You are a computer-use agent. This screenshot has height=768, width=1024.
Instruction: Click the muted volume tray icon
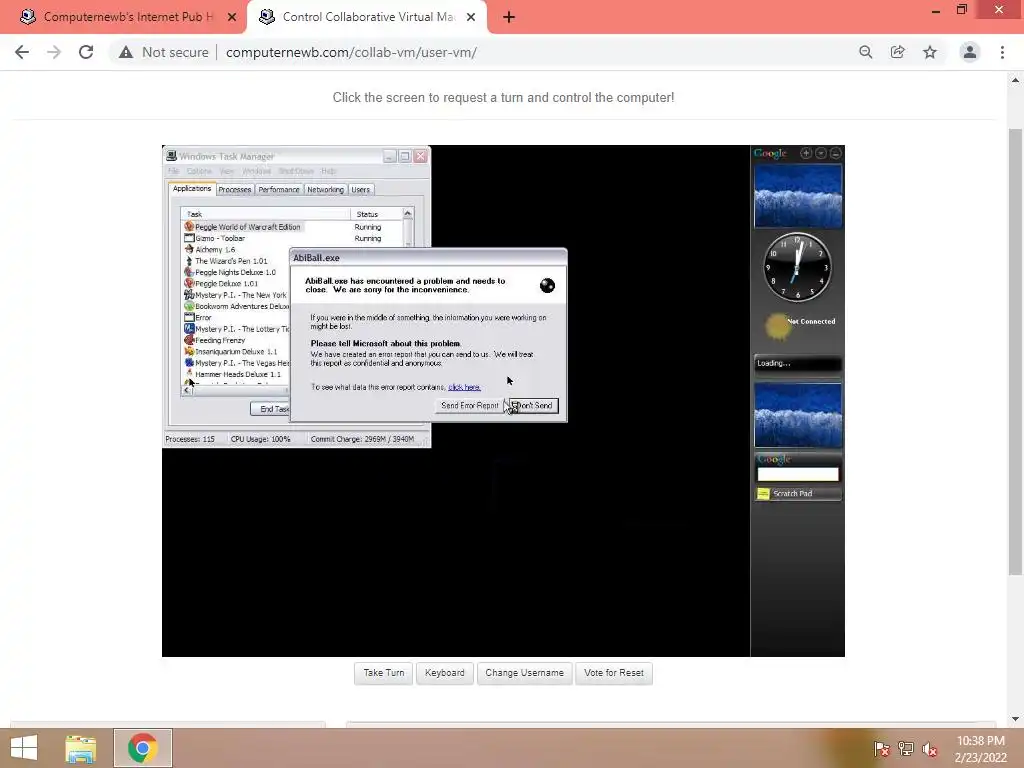coord(930,749)
